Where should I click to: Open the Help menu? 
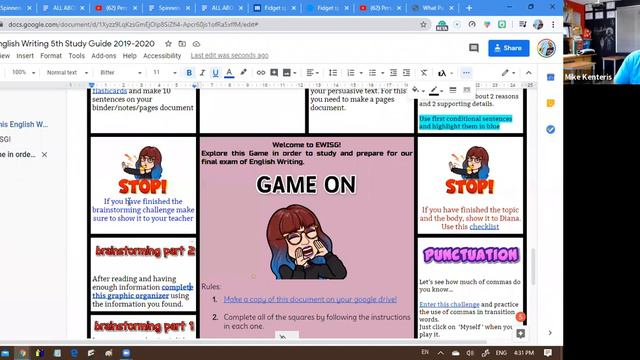(129, 56)
